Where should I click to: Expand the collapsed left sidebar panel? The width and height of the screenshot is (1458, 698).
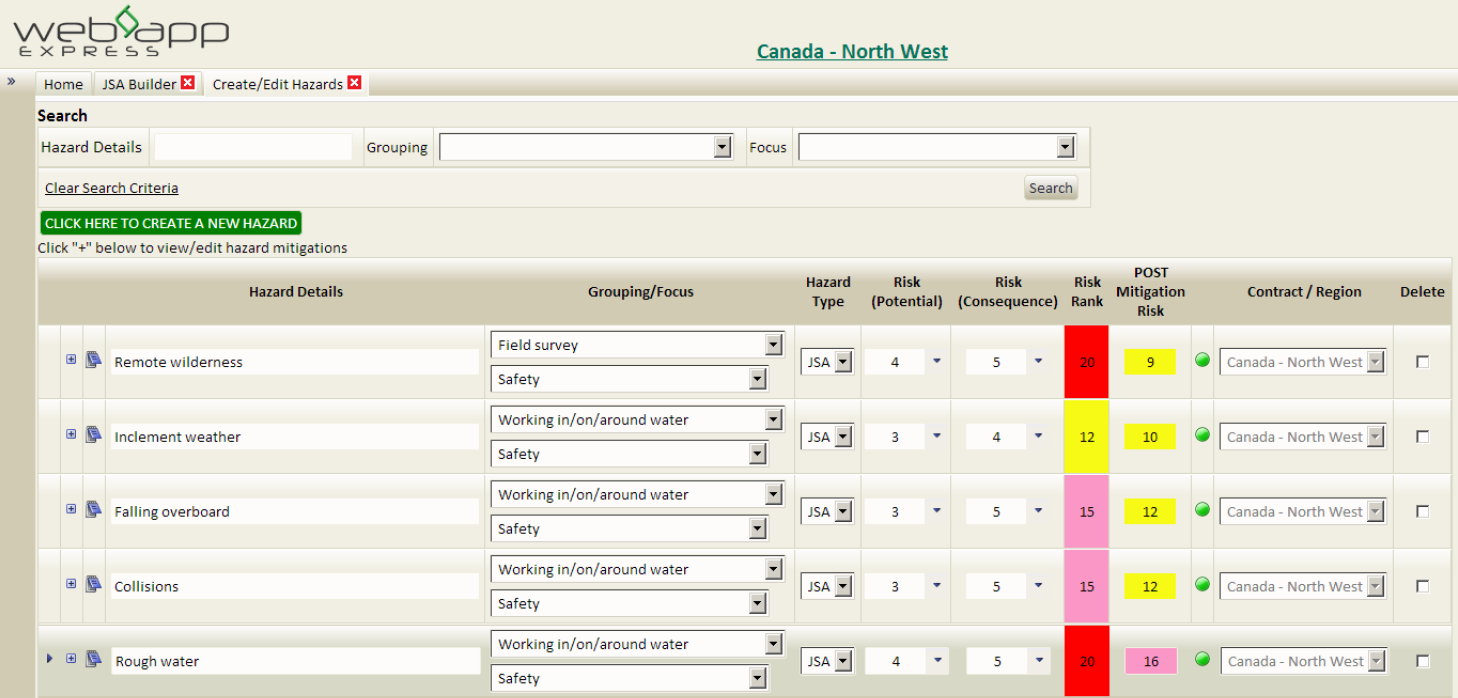point(11,81)
